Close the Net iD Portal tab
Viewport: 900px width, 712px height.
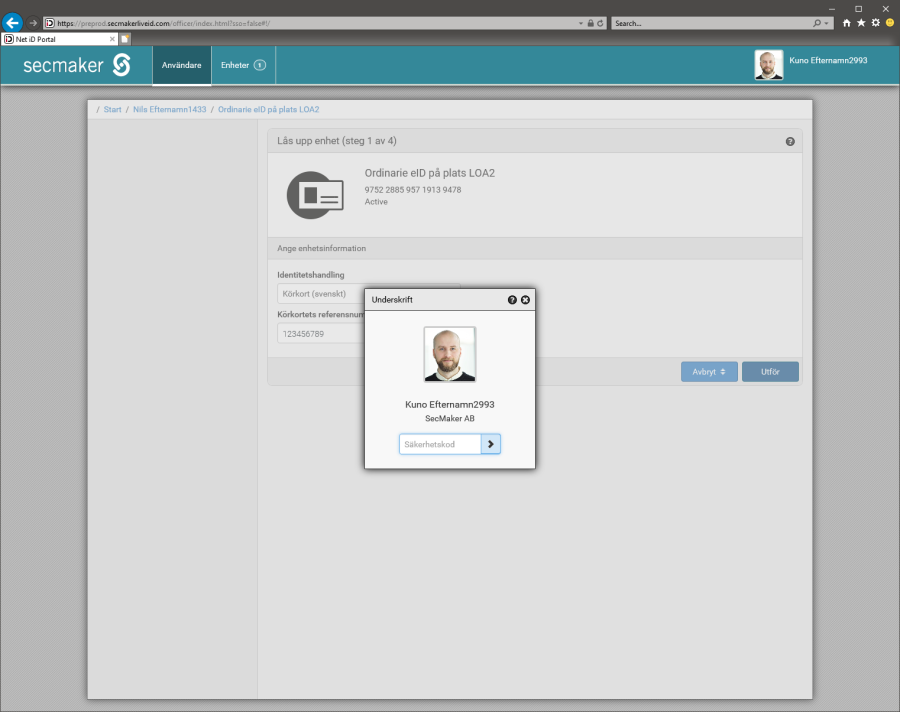click(x=112, y=39)
